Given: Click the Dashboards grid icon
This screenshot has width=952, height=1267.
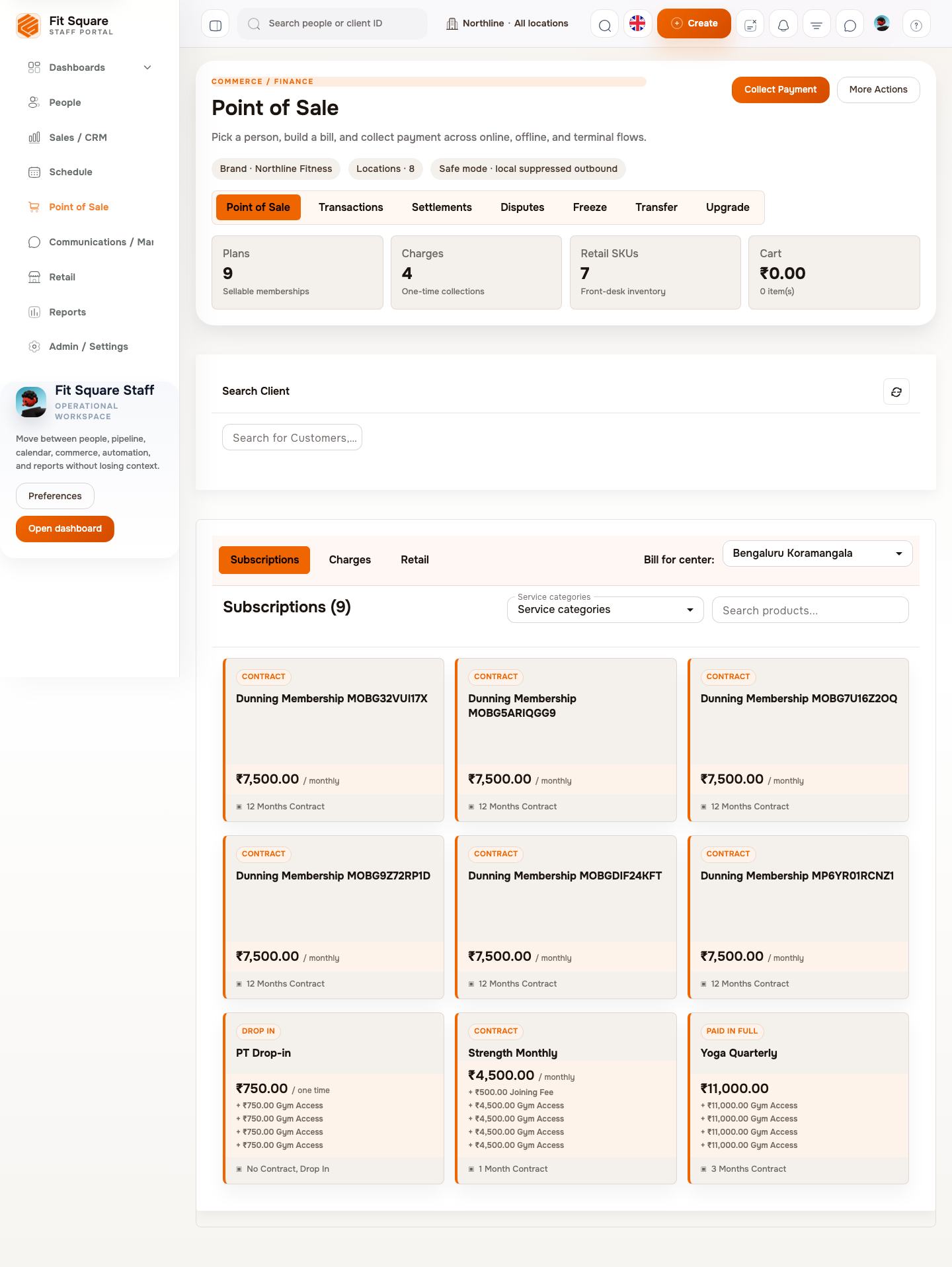Looking at the screenshot, I should (34, 67).
